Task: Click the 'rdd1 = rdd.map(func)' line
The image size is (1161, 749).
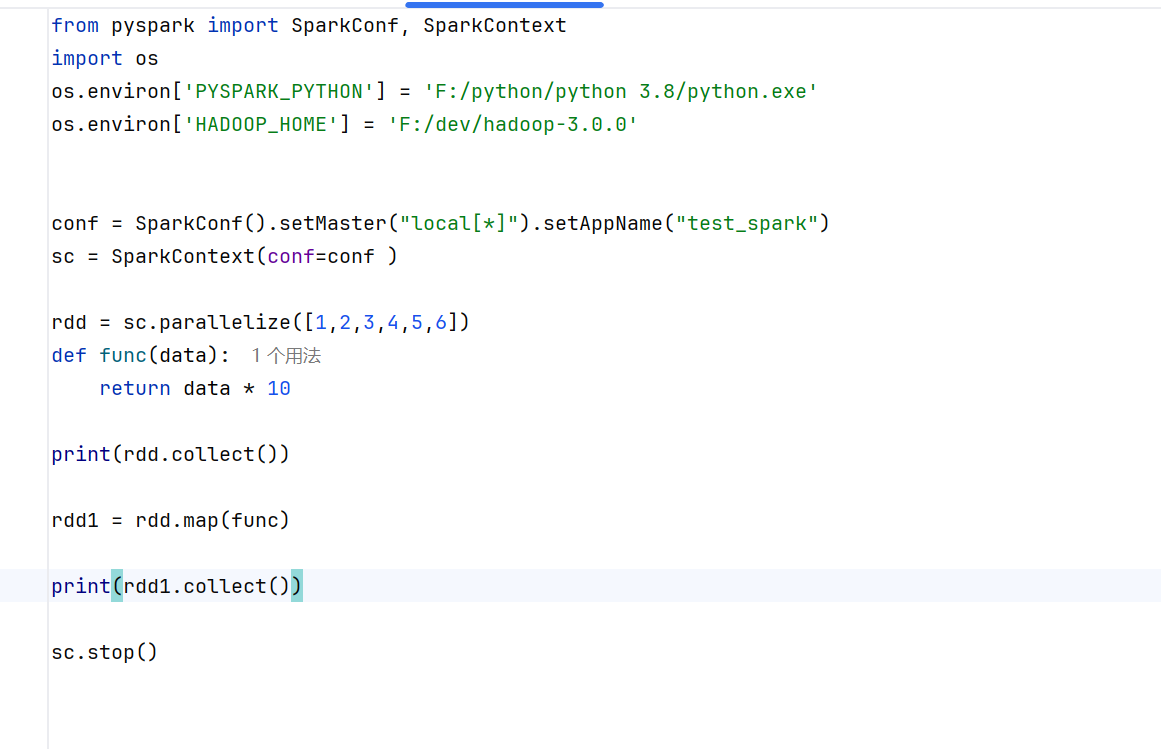Action: tap(170, 520)
